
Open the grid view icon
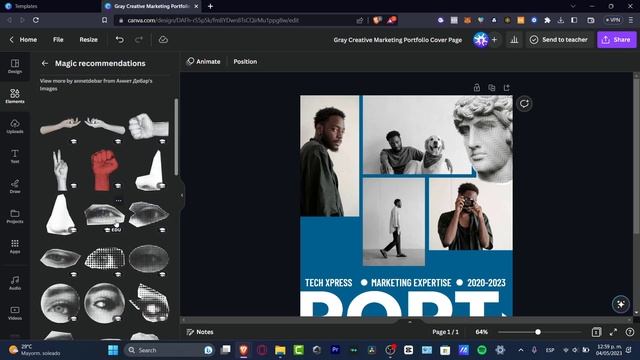pyautogui.click(x=596, y=332)
